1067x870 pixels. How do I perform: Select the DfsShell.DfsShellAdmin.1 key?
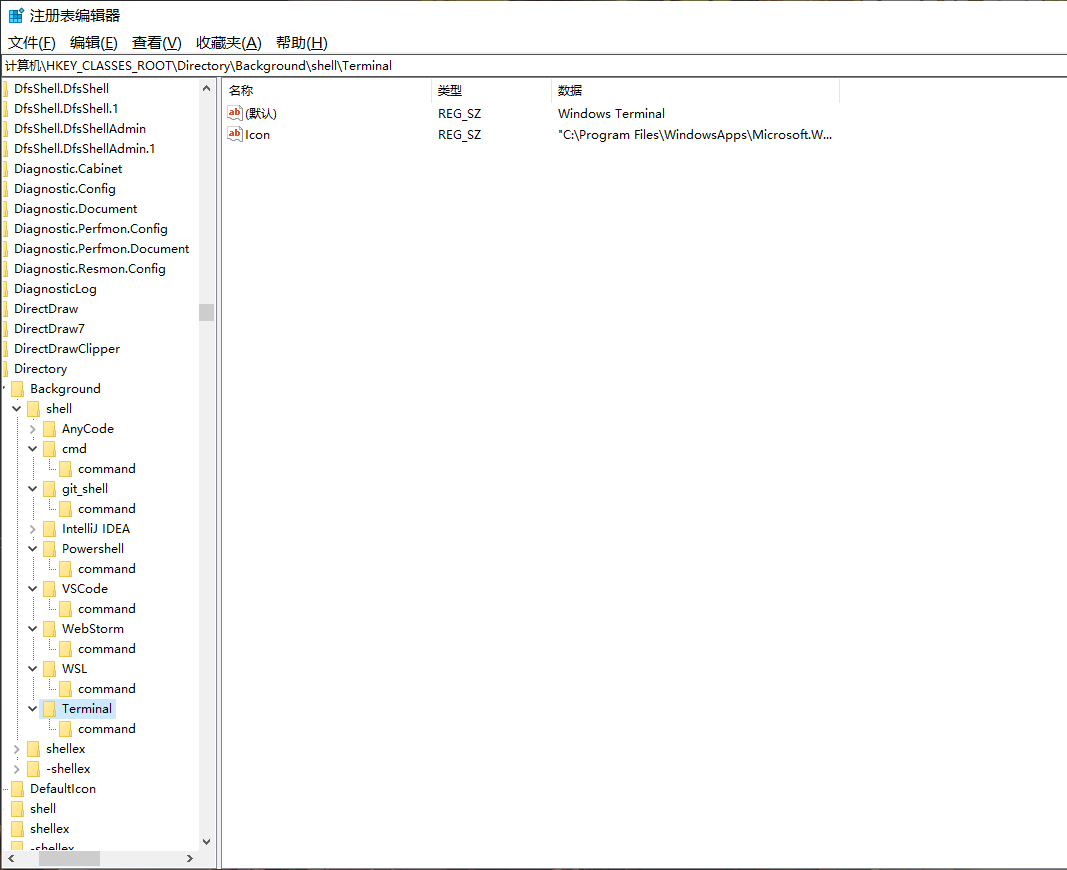click(84, 149)
